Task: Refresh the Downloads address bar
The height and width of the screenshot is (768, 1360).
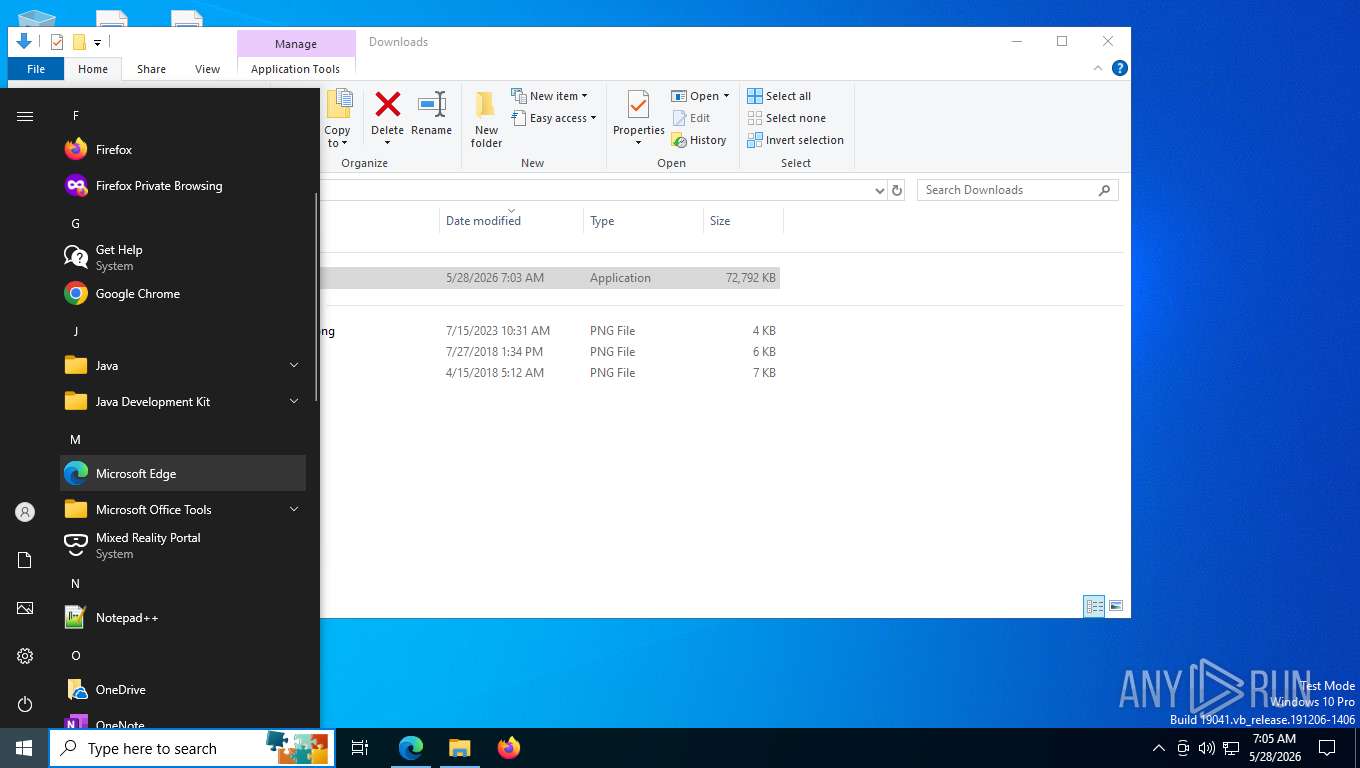Action: (x=897, y=190)
